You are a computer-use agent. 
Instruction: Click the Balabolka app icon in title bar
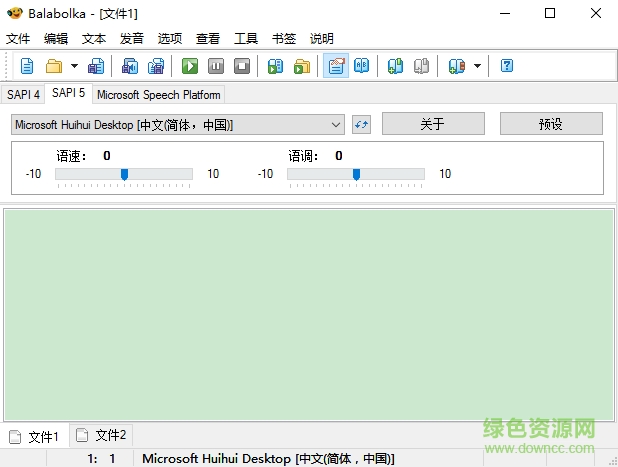15,13
